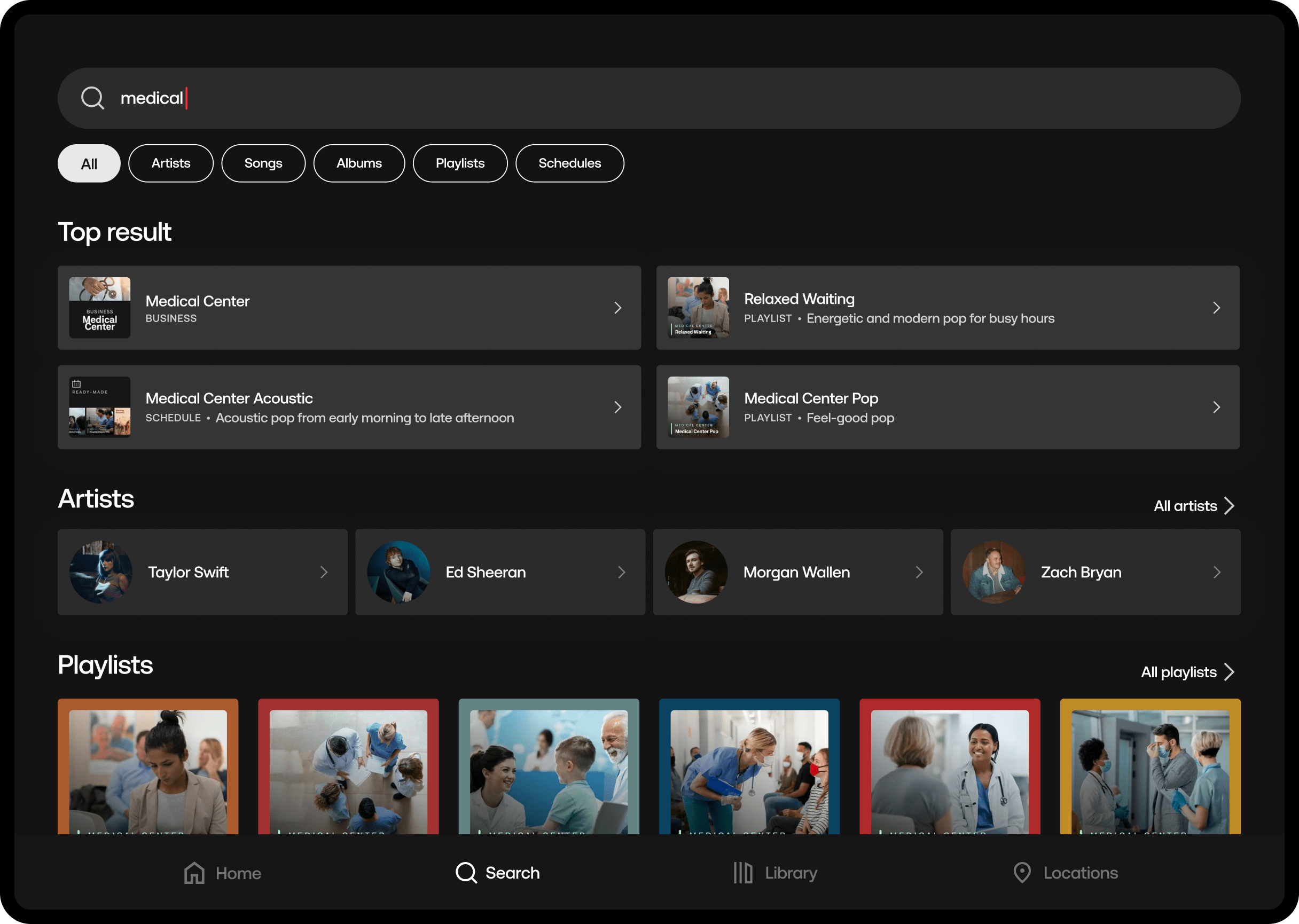1299x924 pixels.
Task: Open the All playlists link
Action: tap(1187, 672)
